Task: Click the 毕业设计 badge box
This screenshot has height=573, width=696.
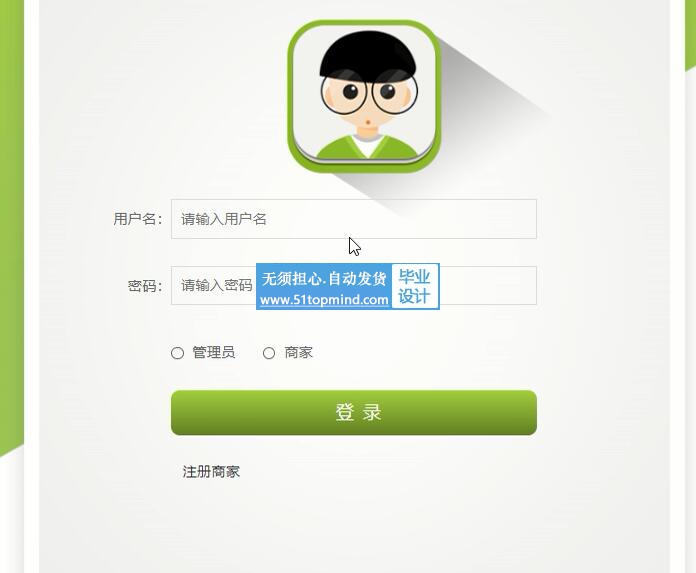Action: coord(415,286)
